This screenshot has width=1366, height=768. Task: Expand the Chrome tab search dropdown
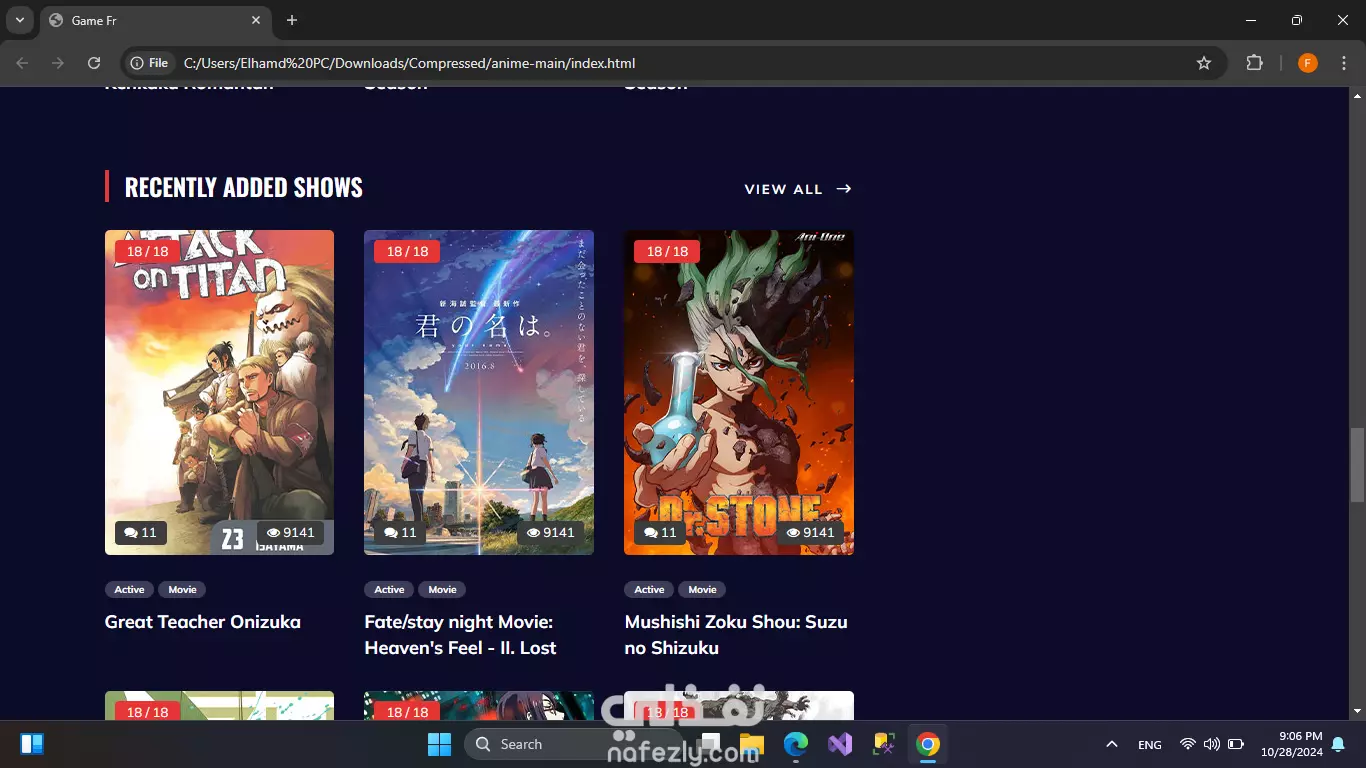pos(19,20)
